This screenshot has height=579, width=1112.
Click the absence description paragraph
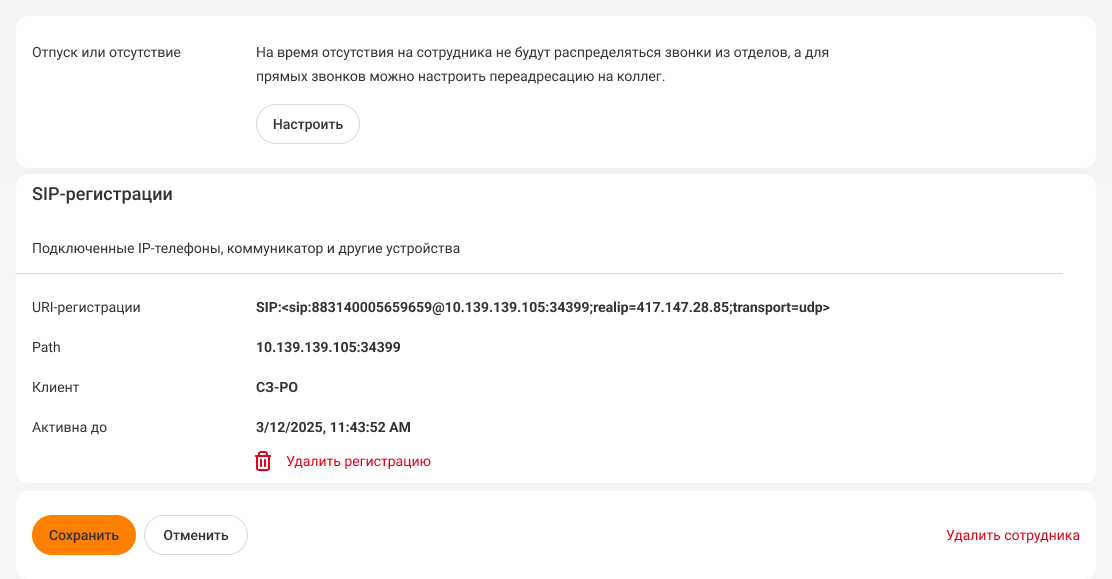(x=542, y=64)
